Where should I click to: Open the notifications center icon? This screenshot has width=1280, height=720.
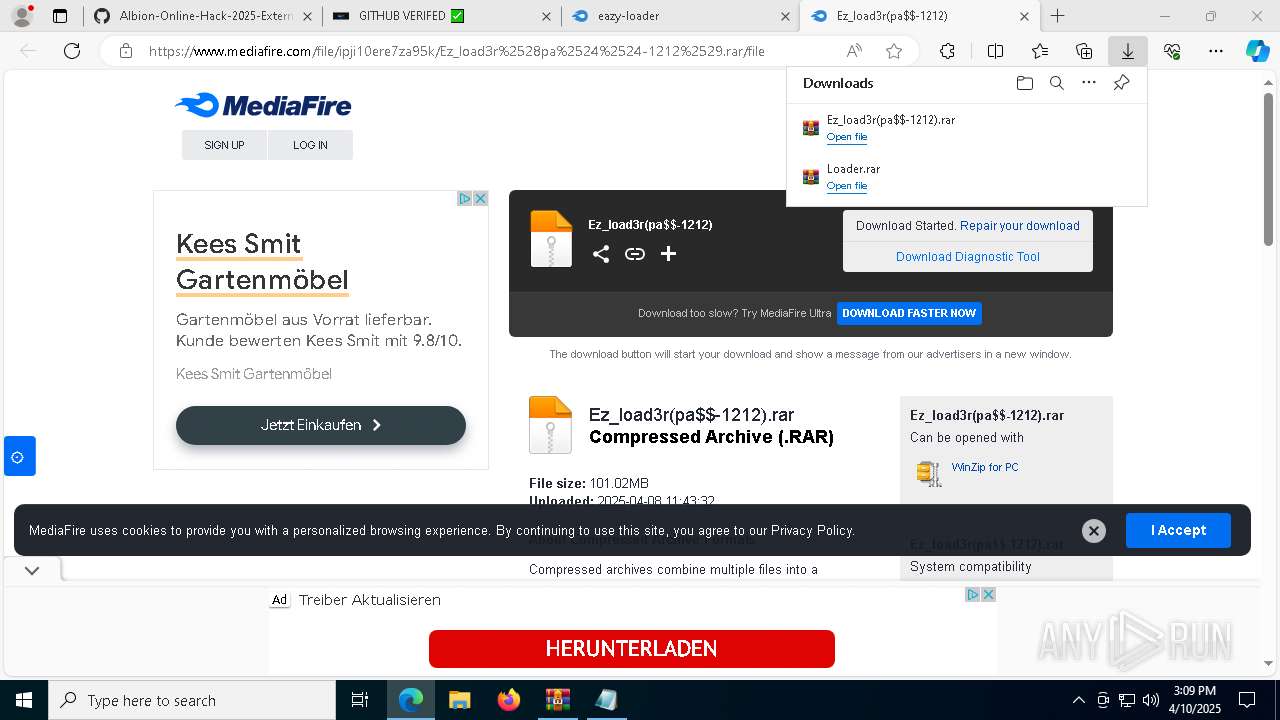pos(1247,700)
